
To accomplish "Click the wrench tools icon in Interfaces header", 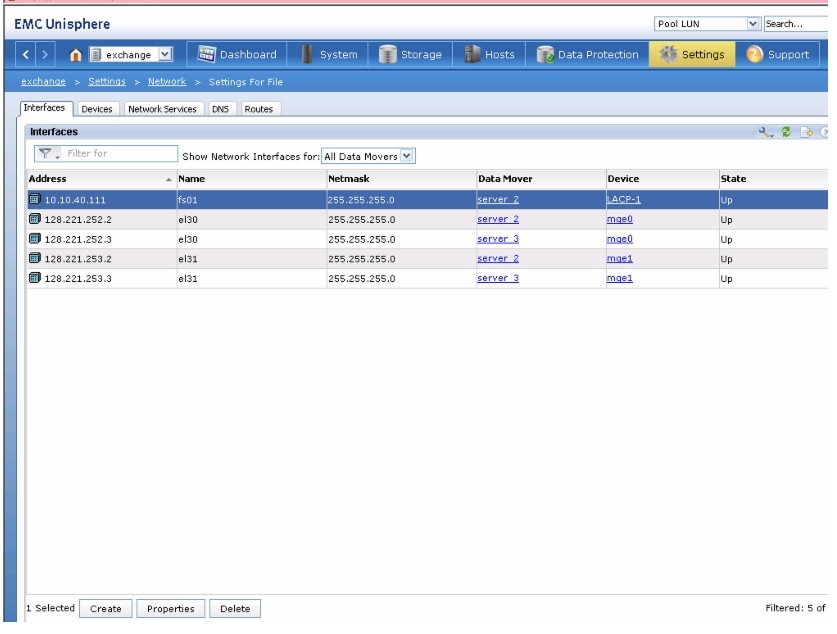I will pos(765,132).
